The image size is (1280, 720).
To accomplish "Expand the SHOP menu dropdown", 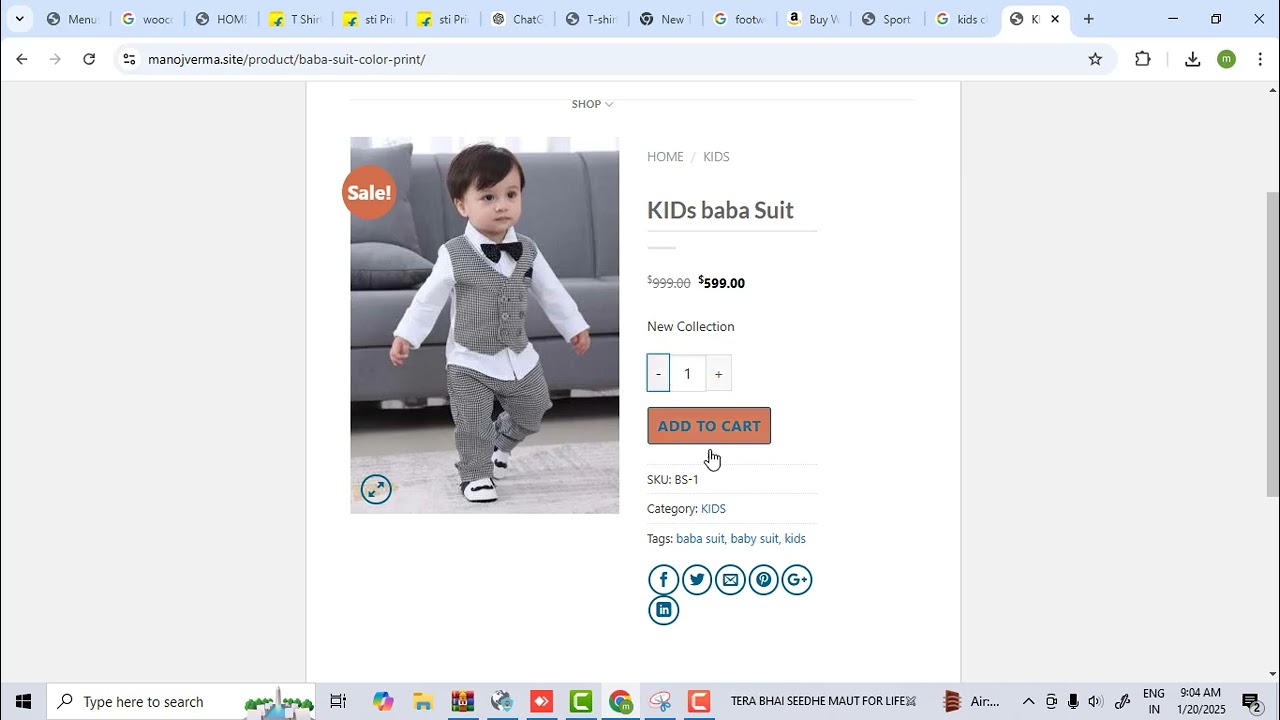I will pos(592,104).
